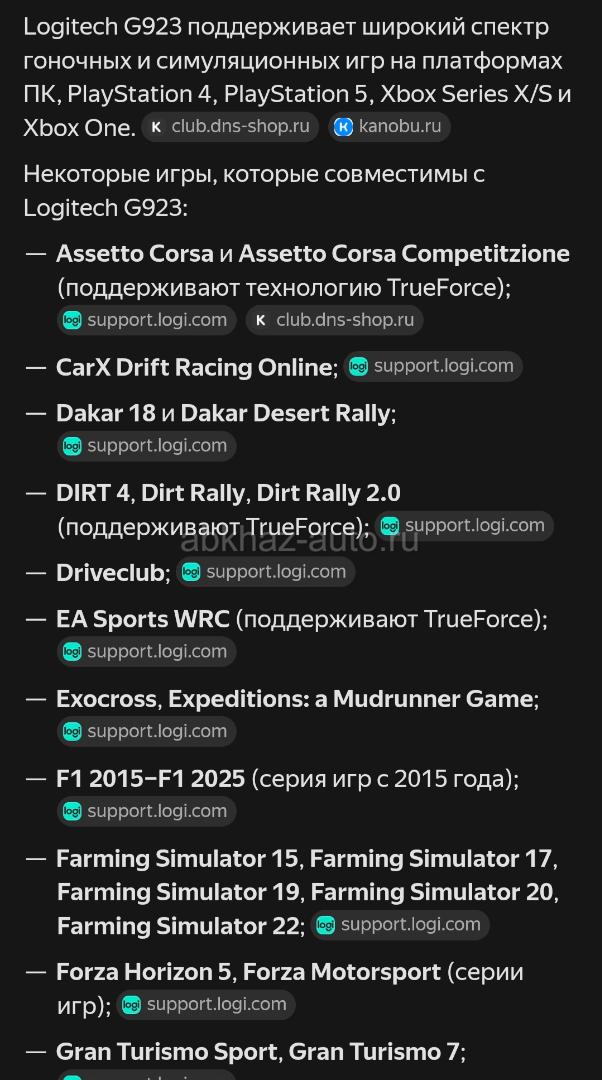The image size is (602, 1080).
Task: Click the logi icon under EA Sports WRC
Action: 72,652
